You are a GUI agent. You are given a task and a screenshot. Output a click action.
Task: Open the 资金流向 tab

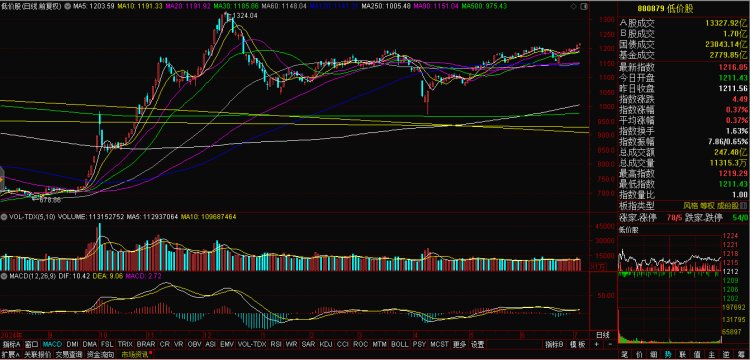(100, 355)
